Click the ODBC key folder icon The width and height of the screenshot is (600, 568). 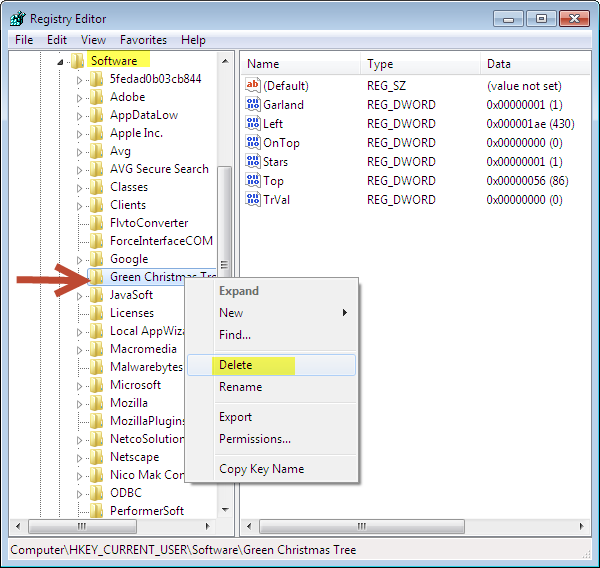96,493
